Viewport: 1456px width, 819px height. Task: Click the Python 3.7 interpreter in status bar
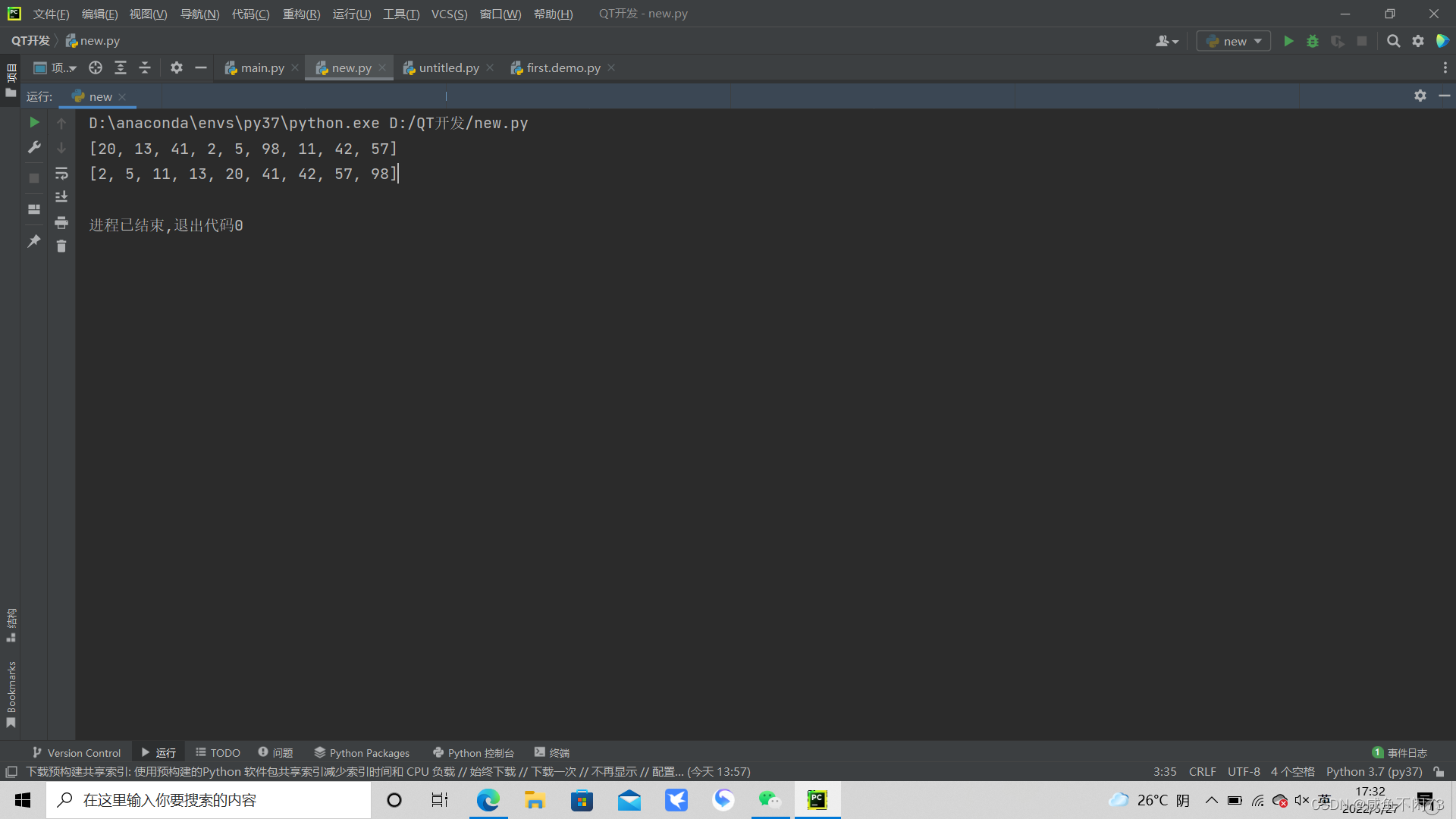(x=1376, y=771)
